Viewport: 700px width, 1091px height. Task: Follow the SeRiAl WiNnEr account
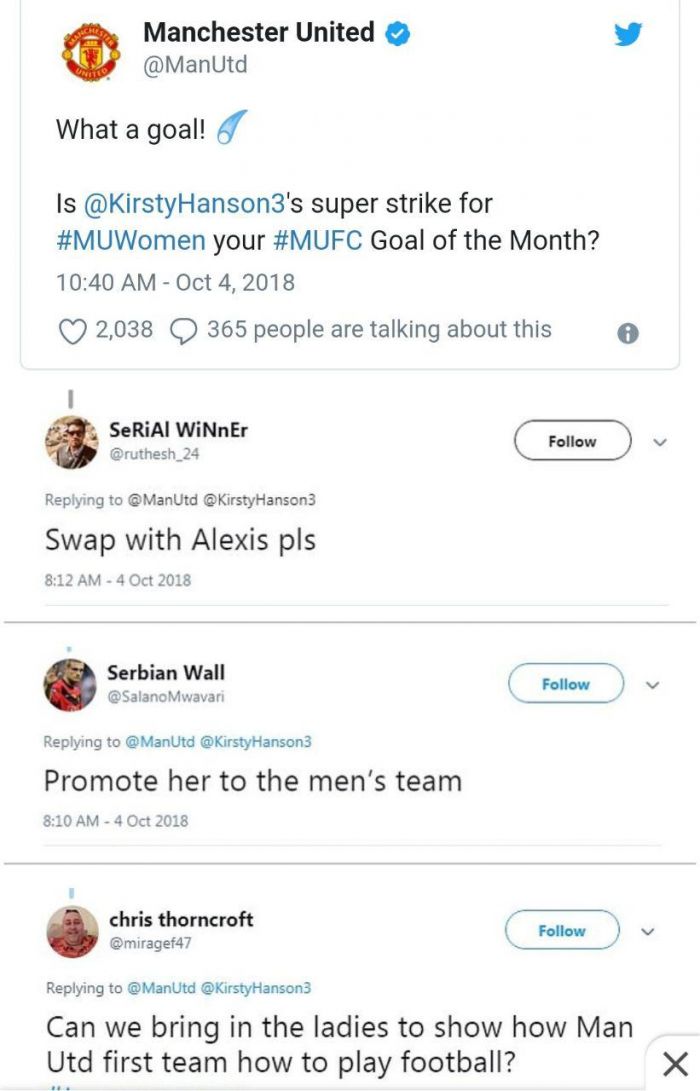pyautogui.click(x=572, y=441)
